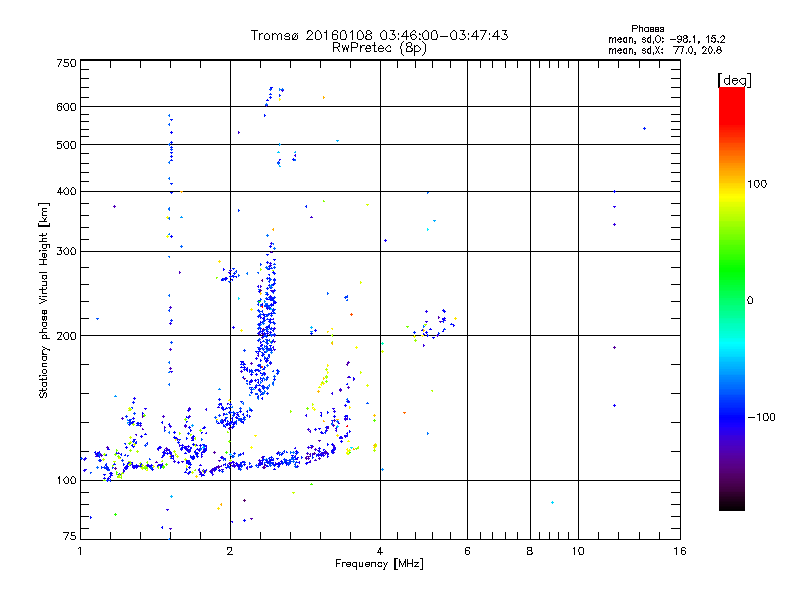This screenshot has width=800, height=600.
Task: Click the y-axis label "750"
Action: pyautogui.click(x=66, y=63)
